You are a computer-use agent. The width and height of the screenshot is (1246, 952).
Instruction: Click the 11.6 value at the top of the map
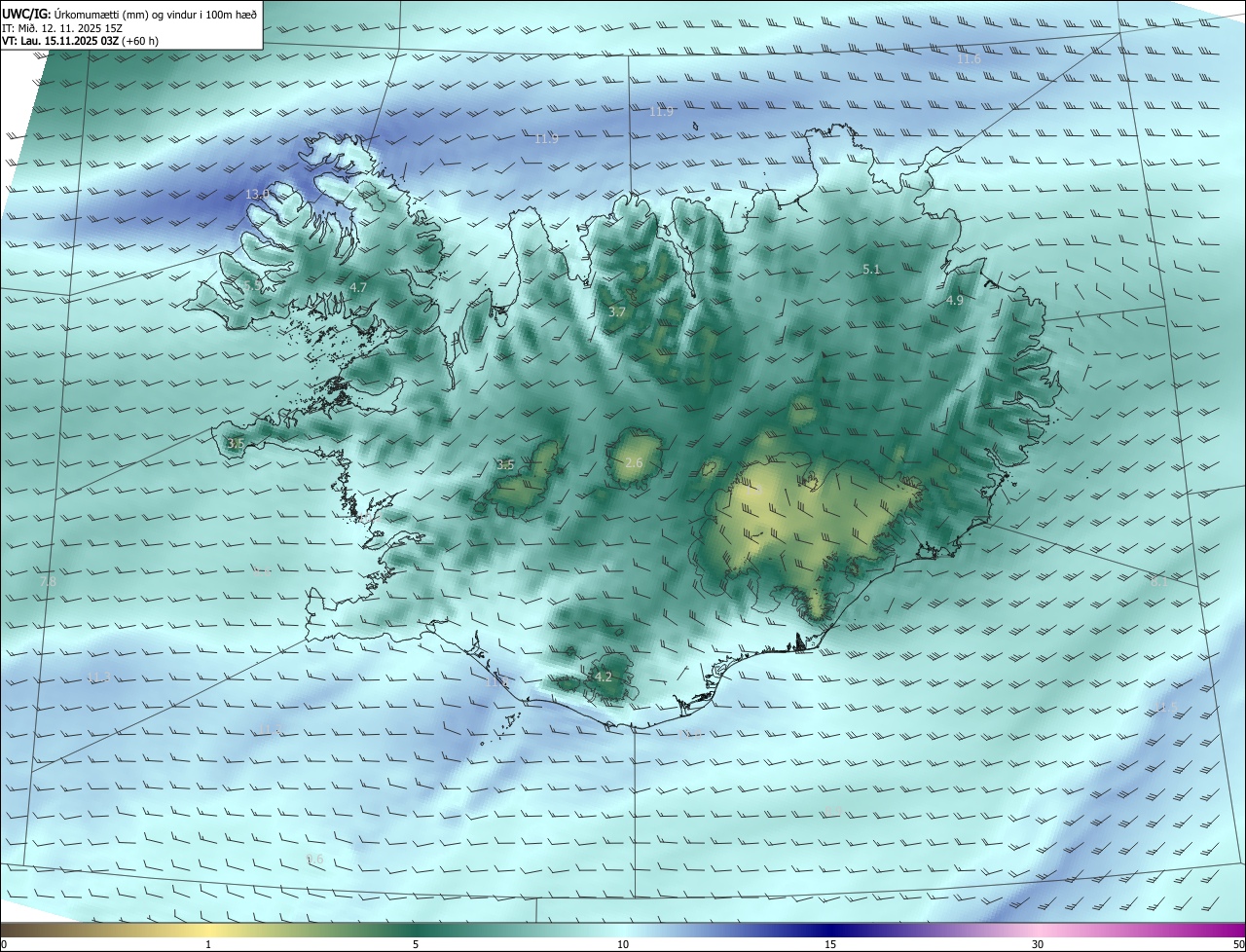click(969, 59)
